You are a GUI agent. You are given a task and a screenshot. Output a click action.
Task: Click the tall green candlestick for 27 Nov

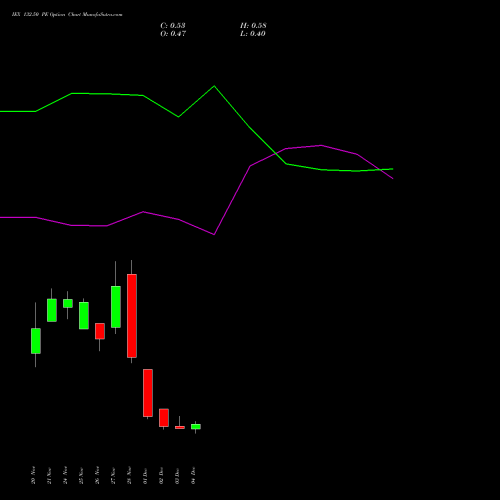coord(116,307)
